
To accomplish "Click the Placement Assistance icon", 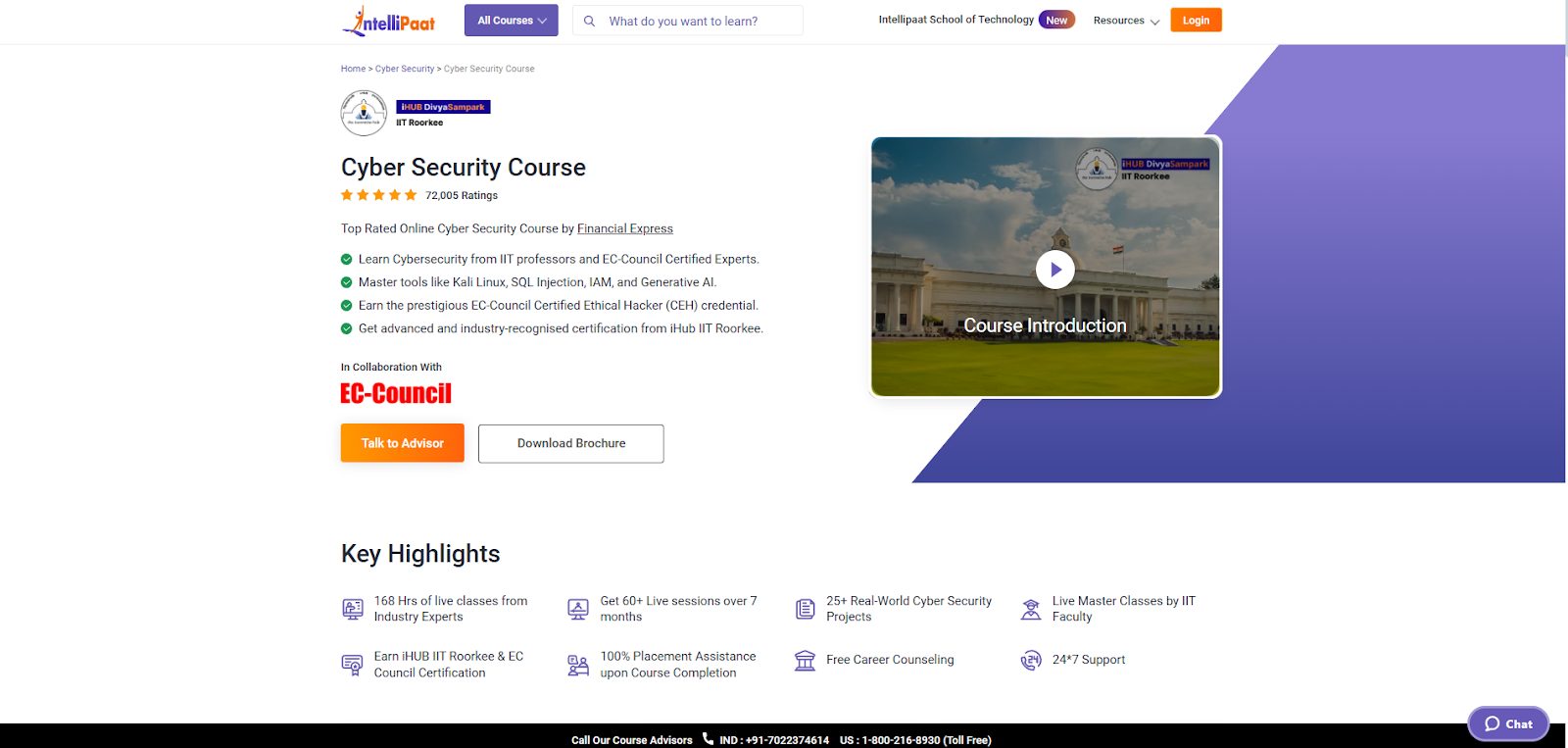I will 578,666.
